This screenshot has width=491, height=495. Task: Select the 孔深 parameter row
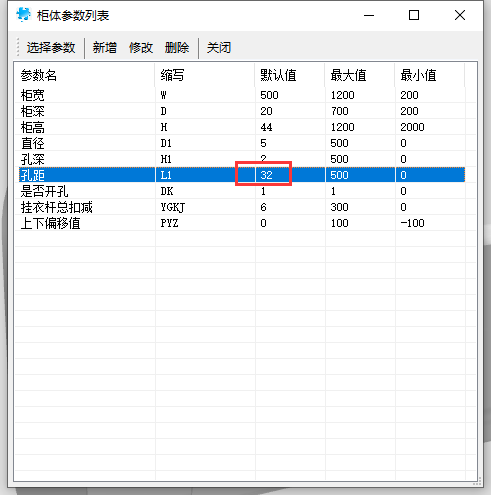pos(242,159)
